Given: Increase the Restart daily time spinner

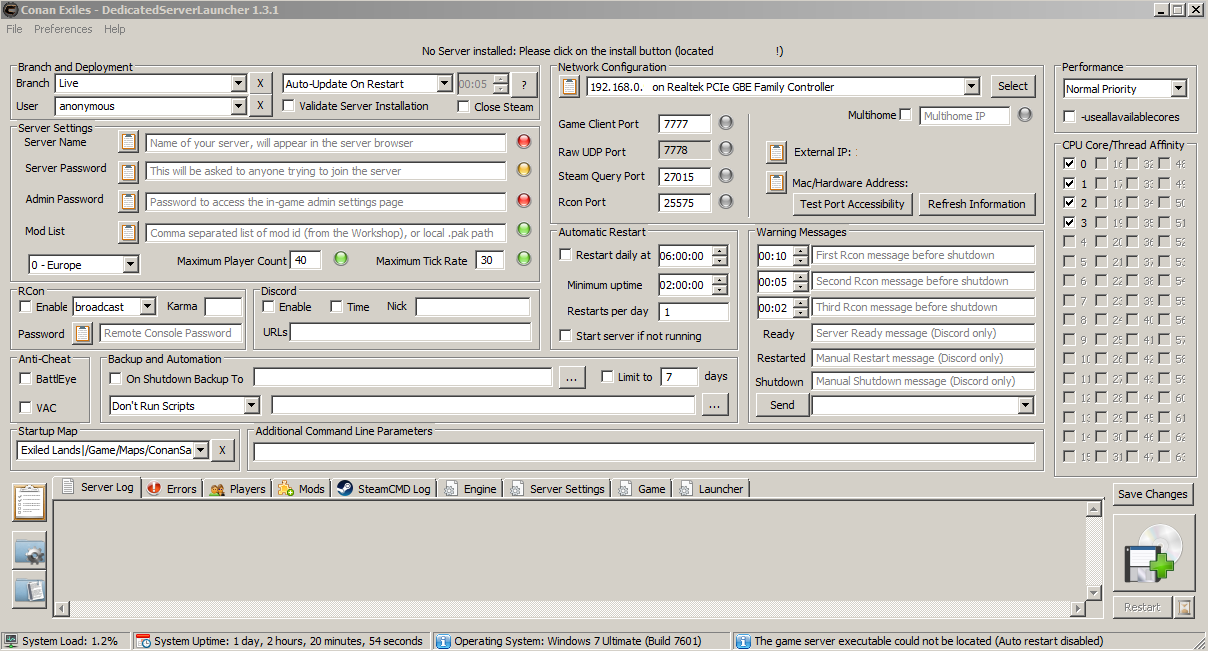Looking at the screenshot, I should 720,251.
